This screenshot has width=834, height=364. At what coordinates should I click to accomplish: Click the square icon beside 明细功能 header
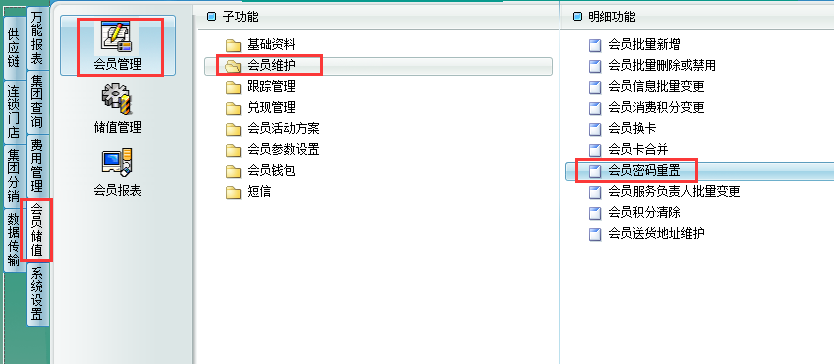(578, 17)
